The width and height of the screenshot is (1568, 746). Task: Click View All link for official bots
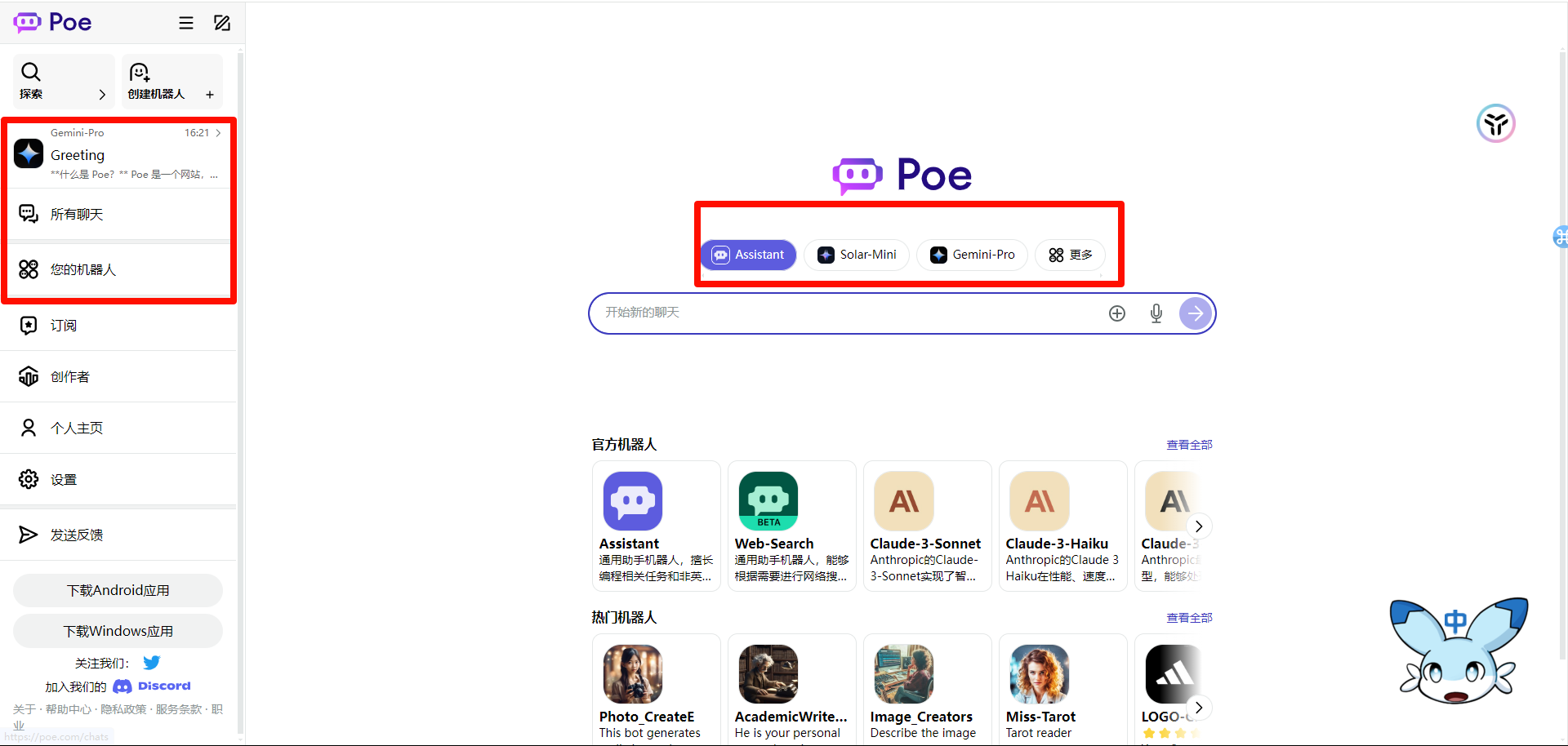tap(1189, 445)
